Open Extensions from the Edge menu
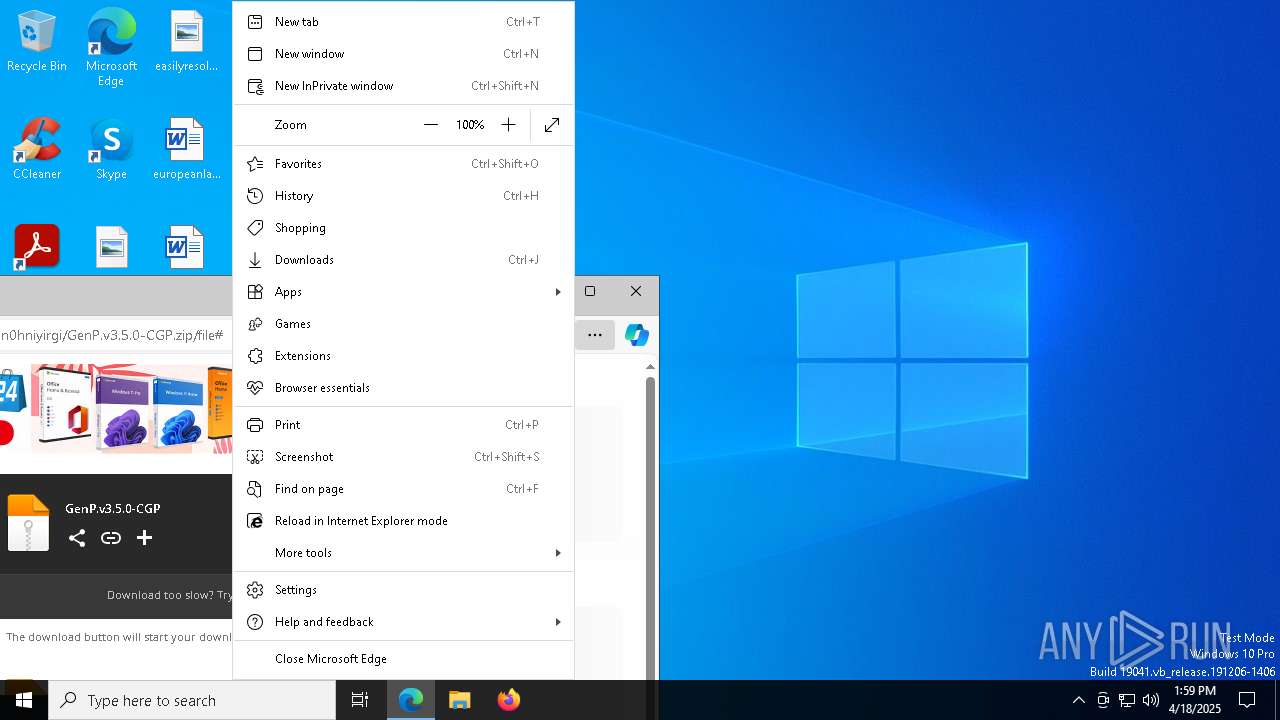The width and height of the screenshot is (1280, 720). pos(403,356)
